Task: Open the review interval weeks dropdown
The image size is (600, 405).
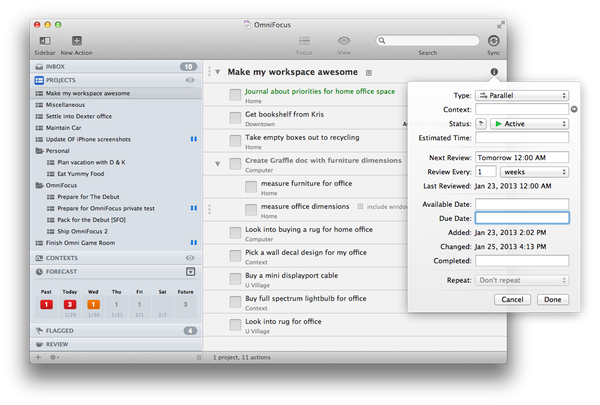Action: tap(534, 172)
